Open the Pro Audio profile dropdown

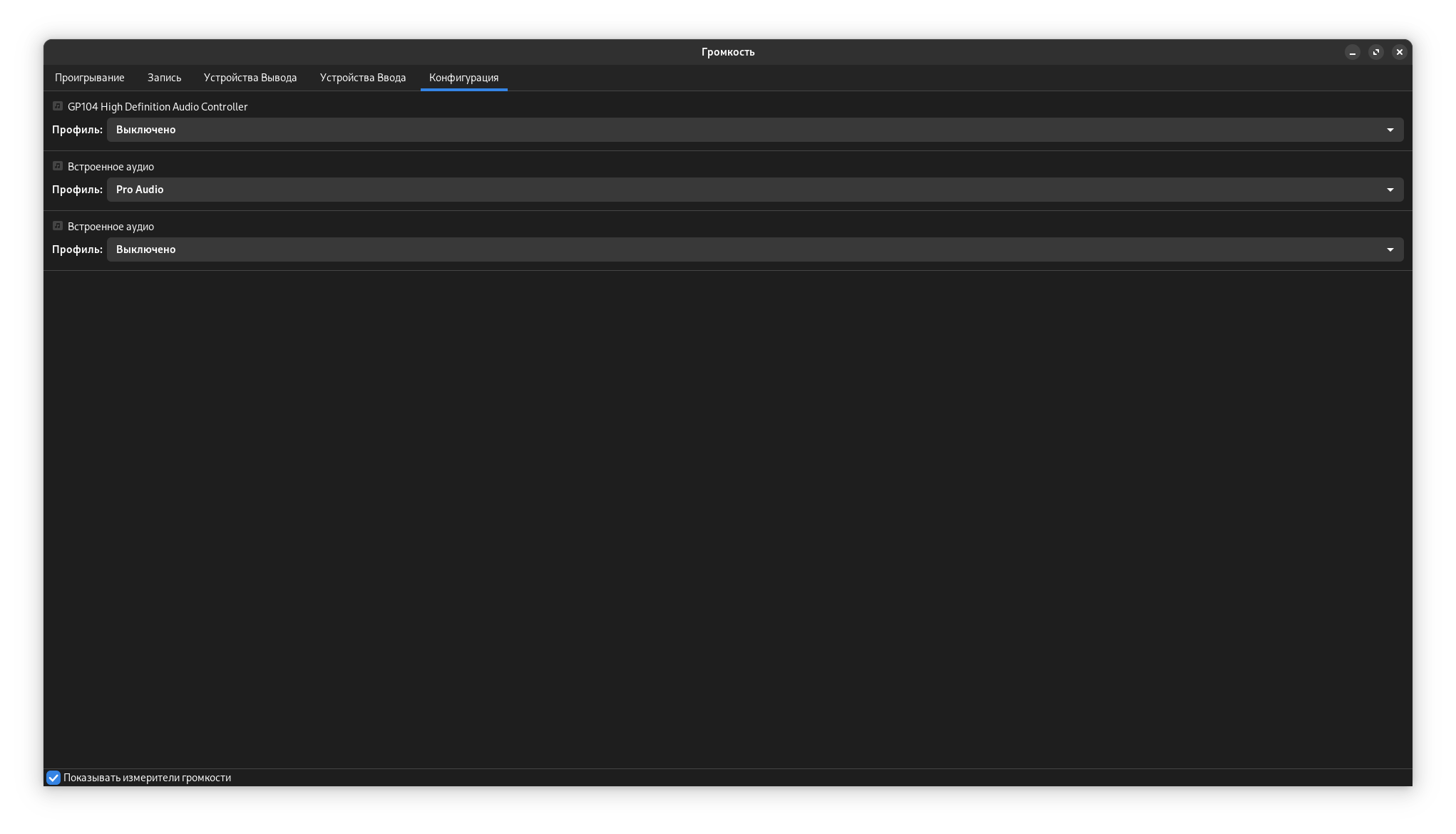755,190
